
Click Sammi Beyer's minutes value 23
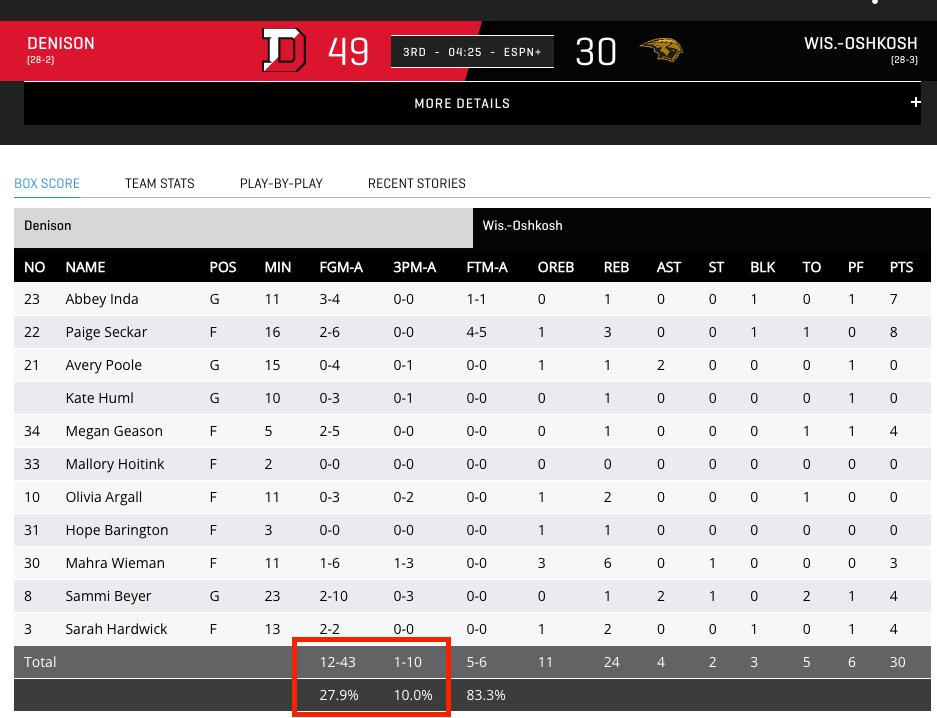coord(272,596)
